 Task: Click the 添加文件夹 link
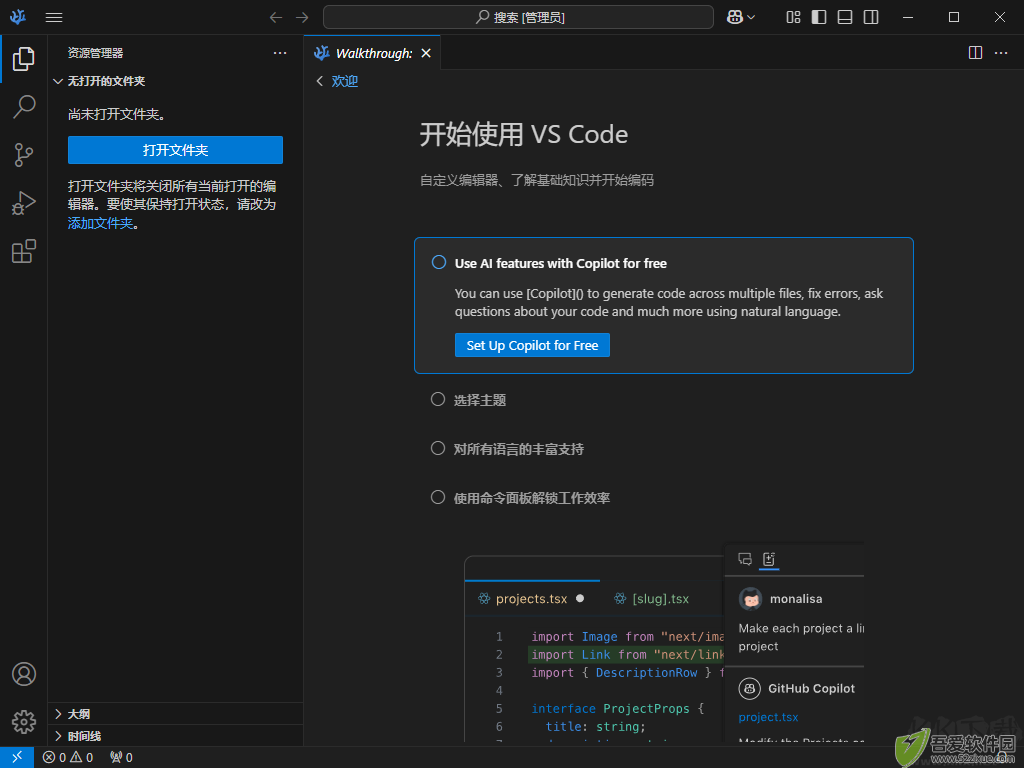click(101, 223)
